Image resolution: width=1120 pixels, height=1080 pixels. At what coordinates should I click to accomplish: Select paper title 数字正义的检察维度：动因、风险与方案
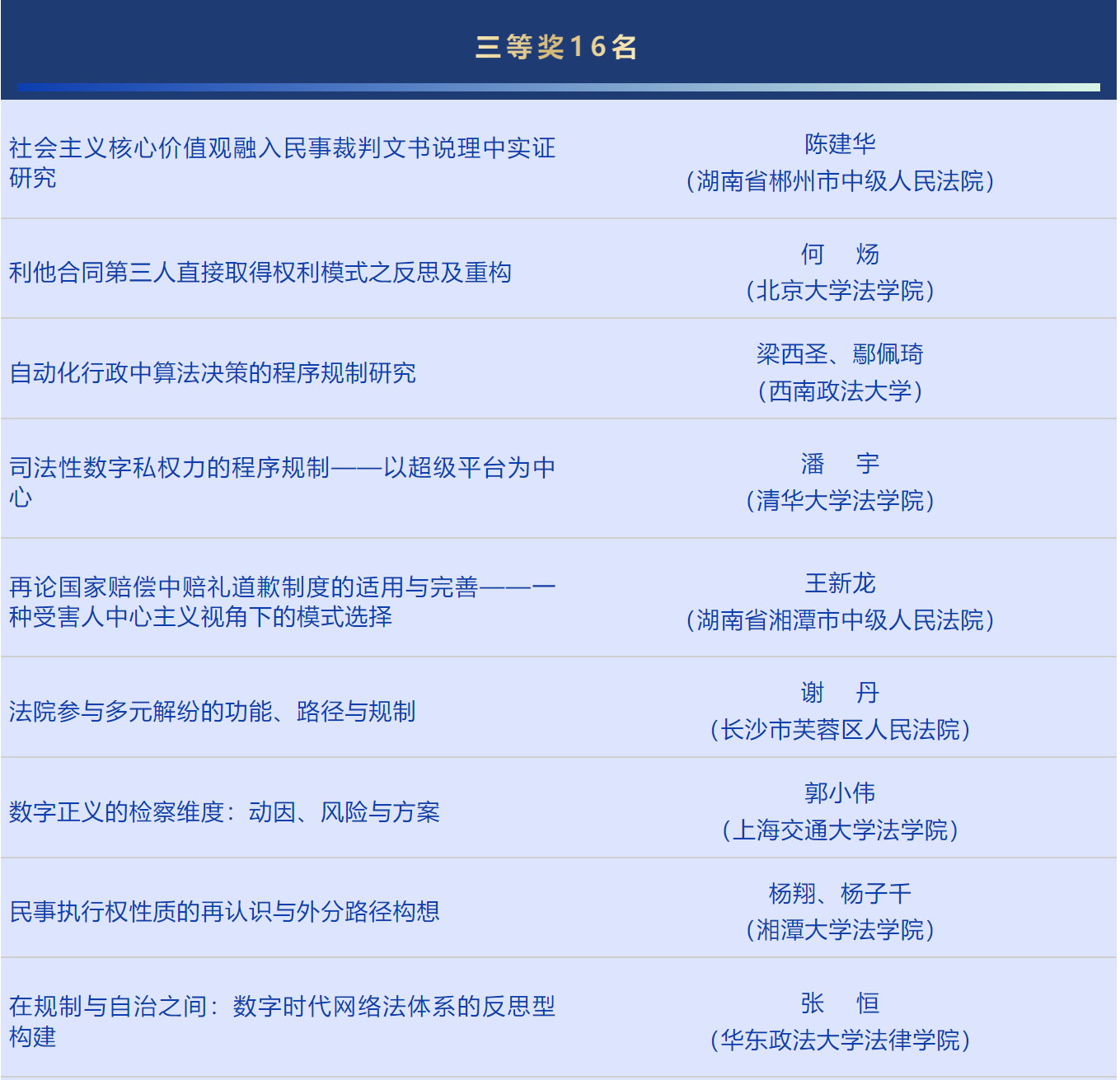pos(224,811)
